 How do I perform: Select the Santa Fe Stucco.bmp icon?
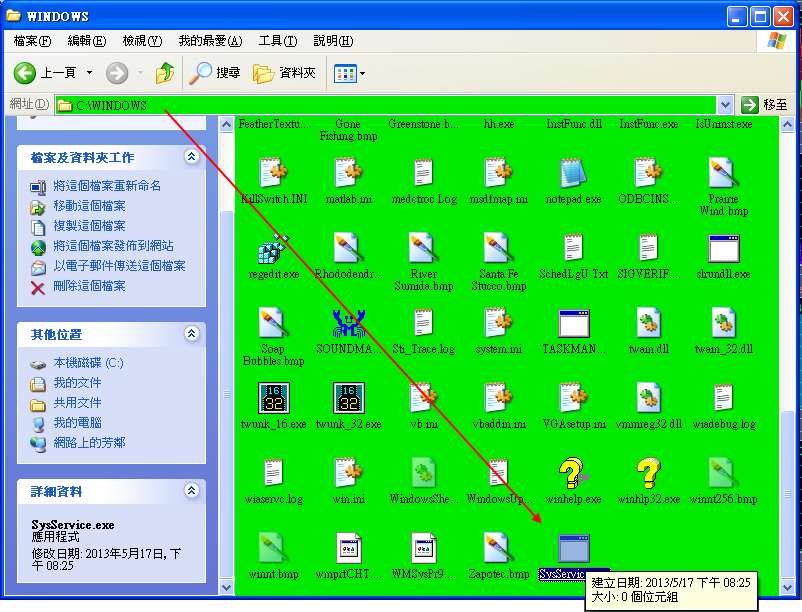coord(499,248)
